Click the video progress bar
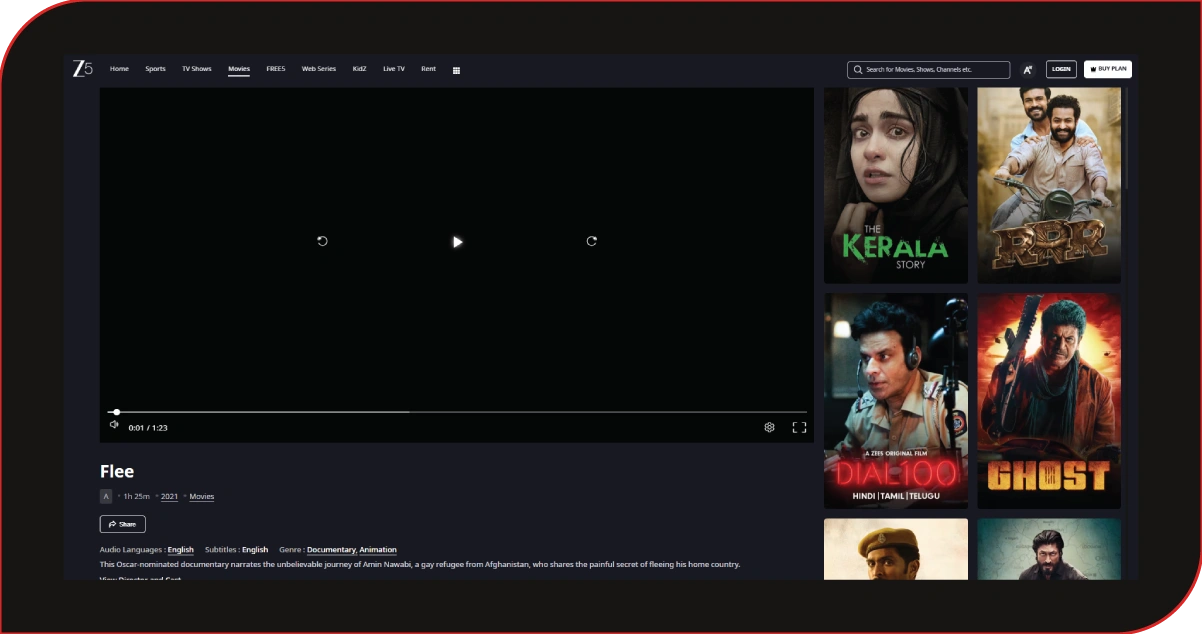Screen dimensions: 1202x634 click(x=457, y=412)
